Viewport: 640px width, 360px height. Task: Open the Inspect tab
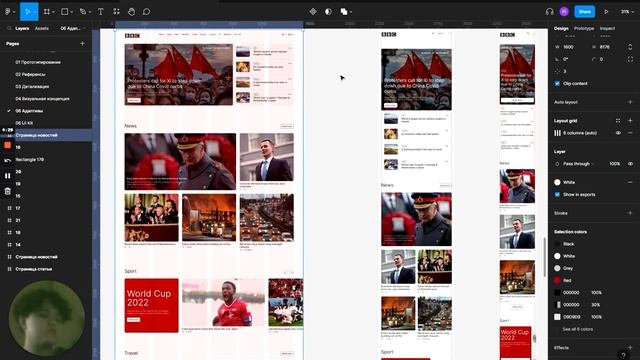pyautogui.click(x=607, y=28)
